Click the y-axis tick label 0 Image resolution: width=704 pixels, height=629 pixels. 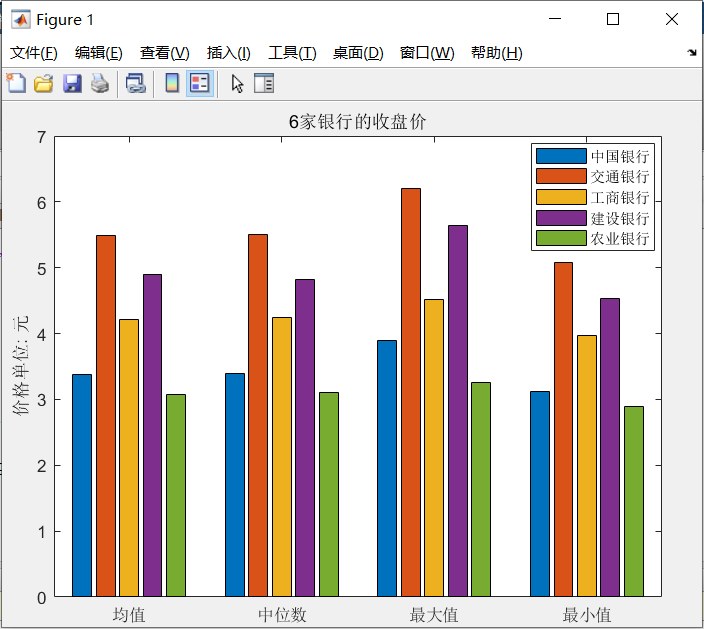click(42, 598)
